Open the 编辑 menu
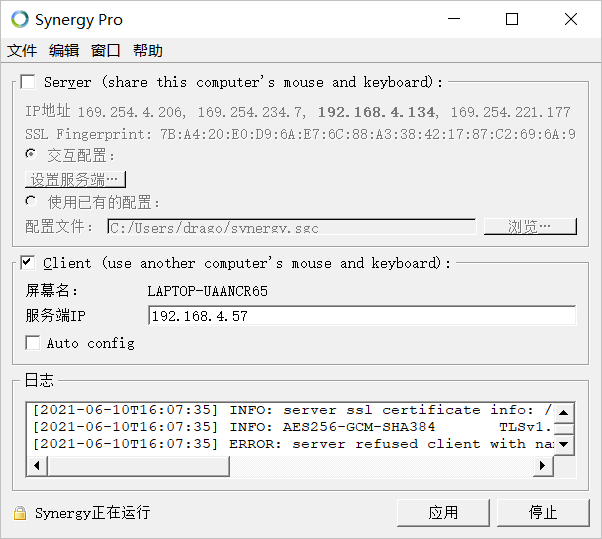602x539 pixels. 64,50
